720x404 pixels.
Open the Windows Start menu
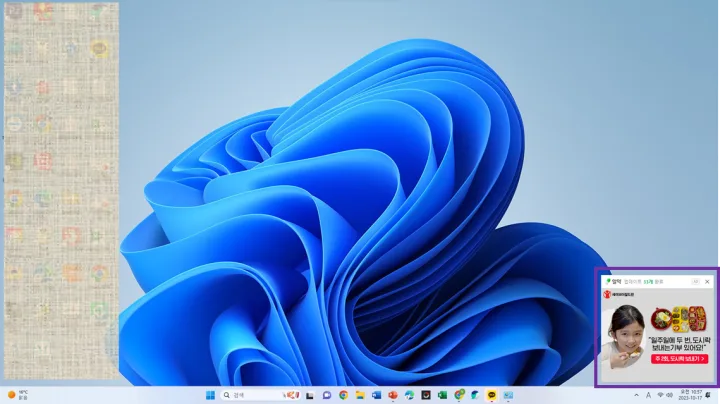click(210, 395)
